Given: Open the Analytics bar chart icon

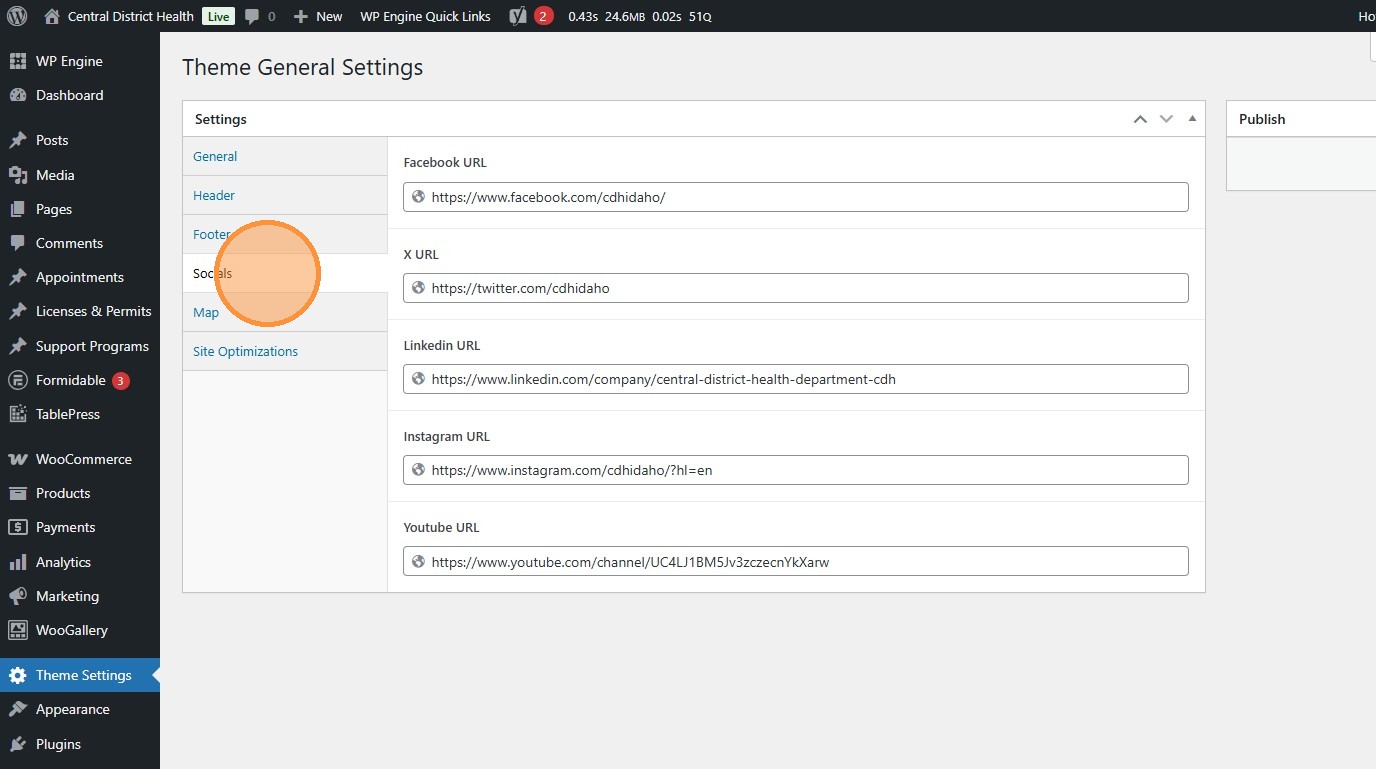Looking at the screenshot, I should tap(17, 562).
